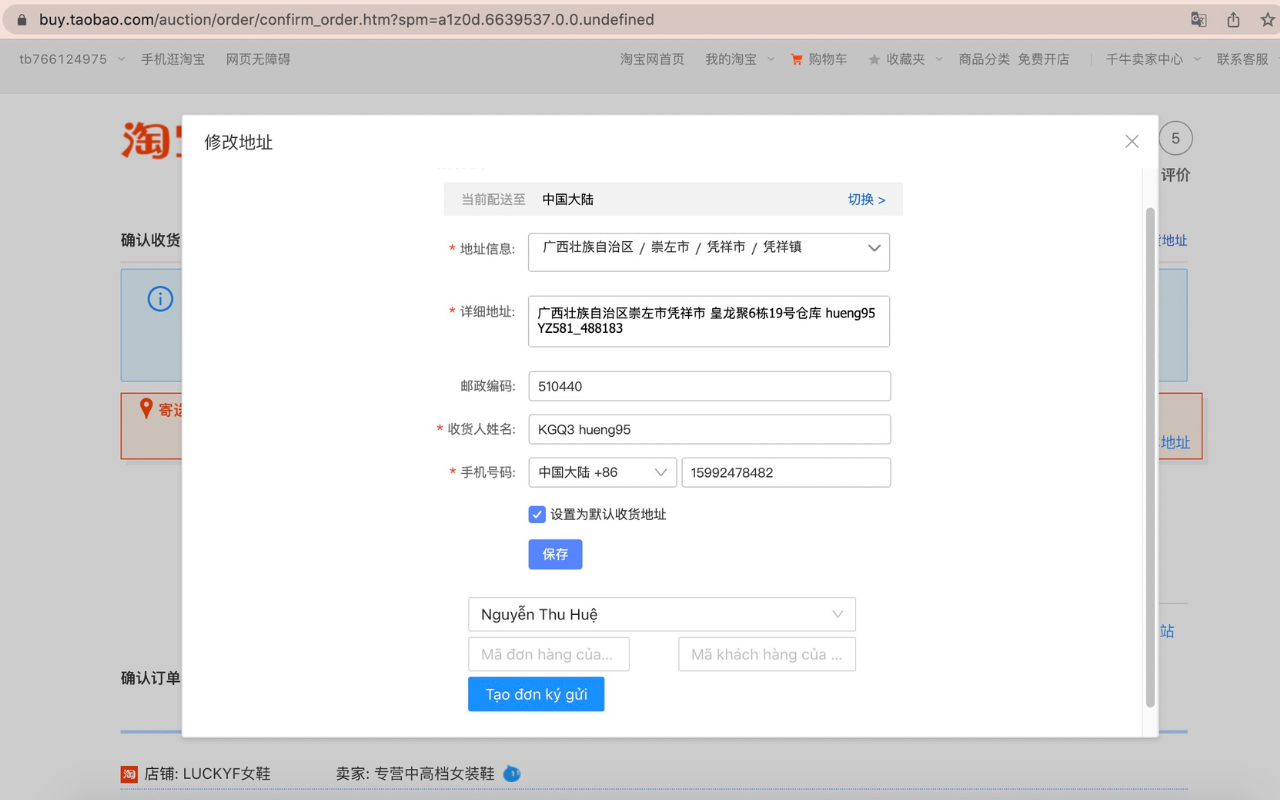This screenshot has height=800, width=1280.
Task: Click the LUCKYF女鞋 shop name
Action: point(227,774)
